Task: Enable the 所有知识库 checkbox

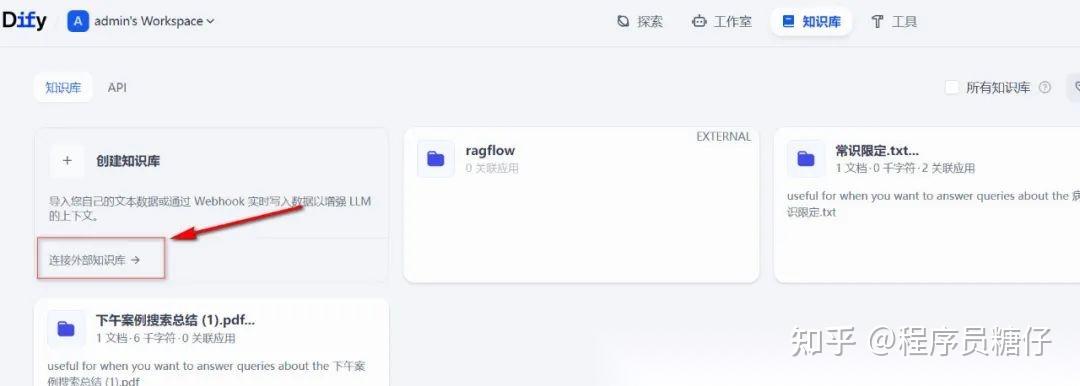Action: coord(952,88)
